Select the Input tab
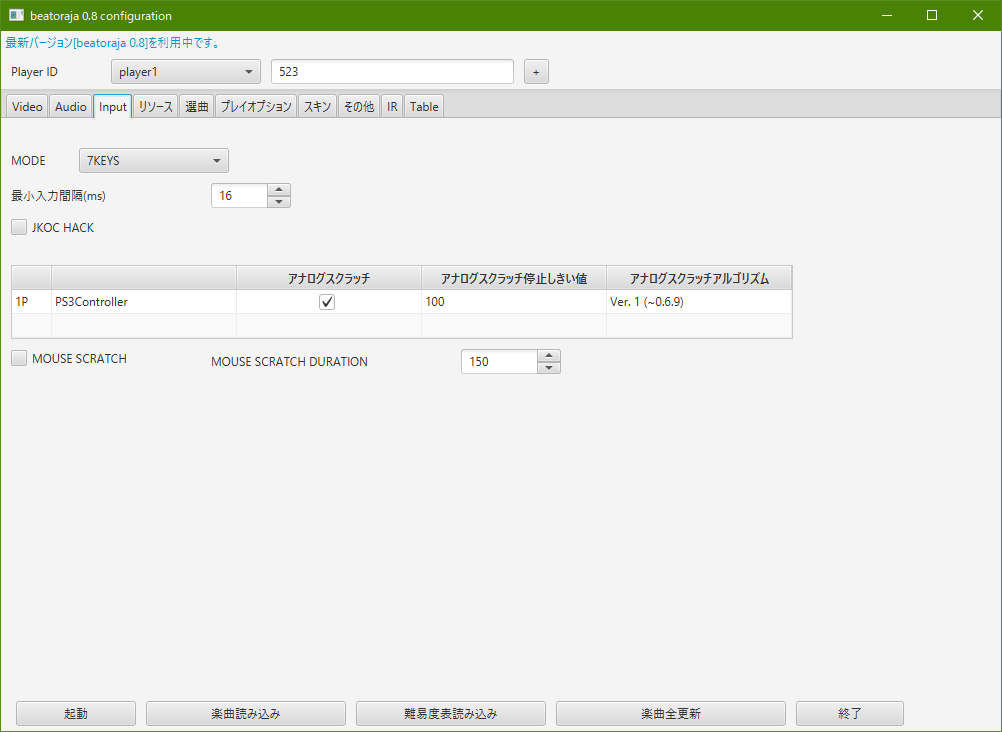 pos(112,107)
